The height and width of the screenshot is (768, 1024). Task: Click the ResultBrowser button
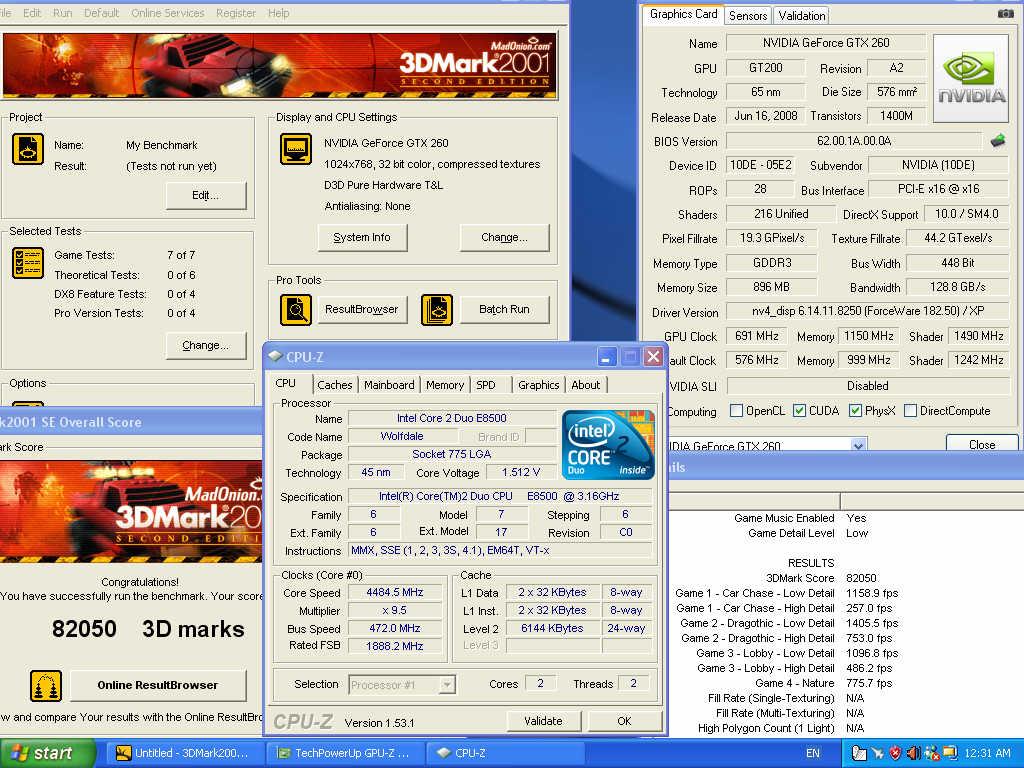click(362, 310)
